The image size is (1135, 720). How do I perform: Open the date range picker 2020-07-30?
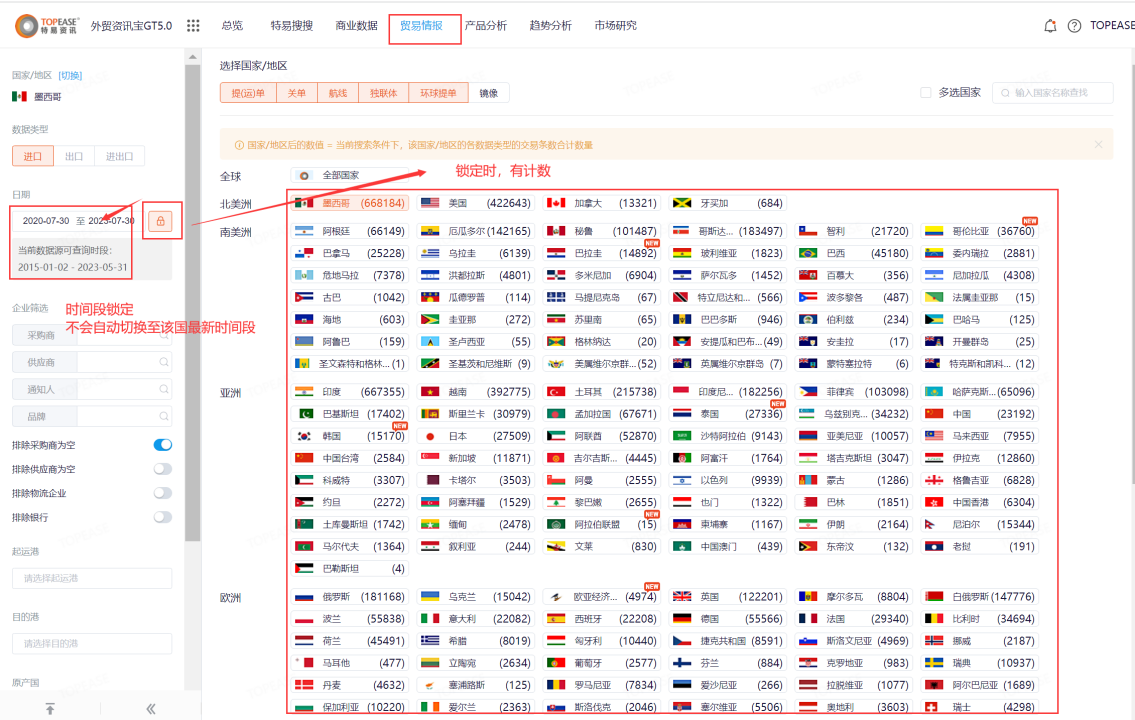pos(77,221)
